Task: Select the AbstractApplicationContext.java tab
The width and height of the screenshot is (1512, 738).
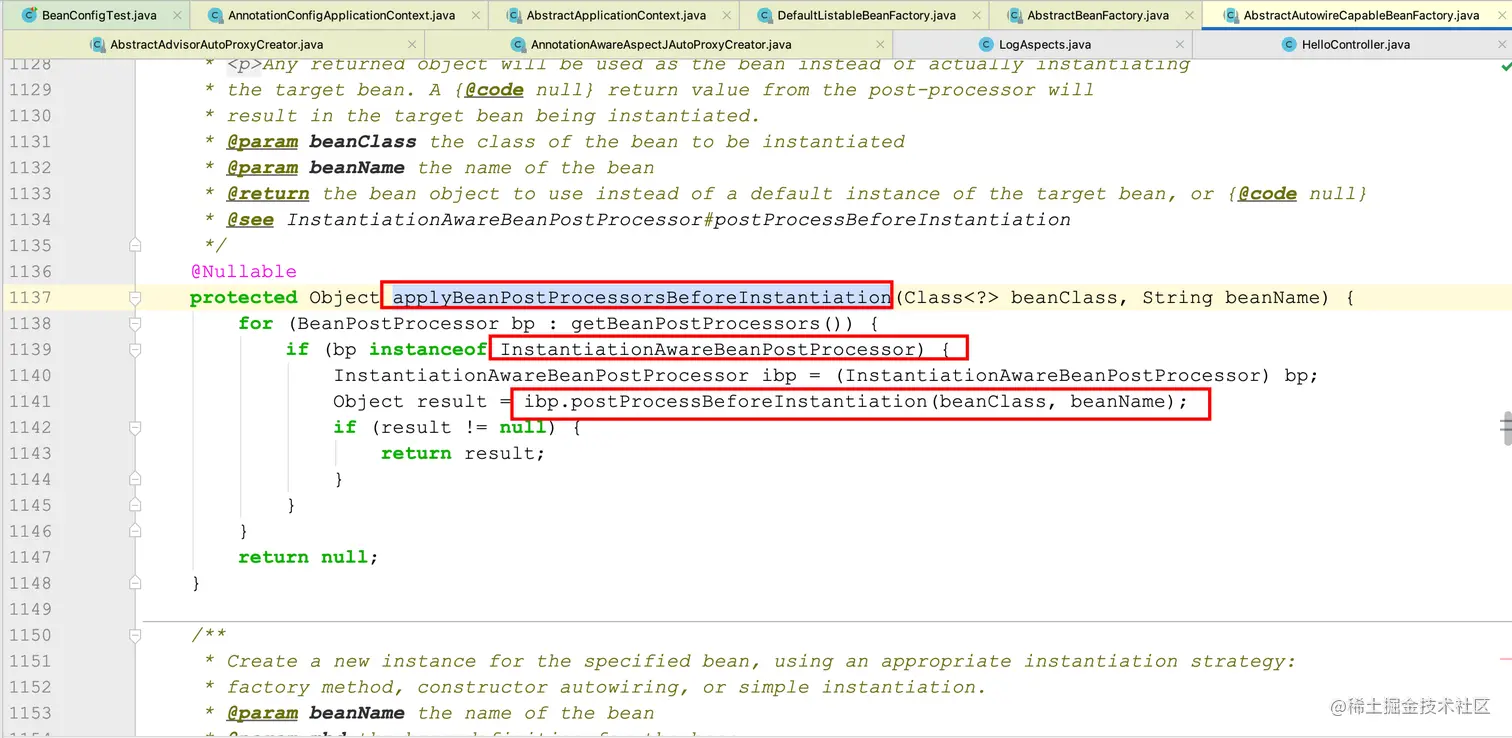Action: (613, 15)
